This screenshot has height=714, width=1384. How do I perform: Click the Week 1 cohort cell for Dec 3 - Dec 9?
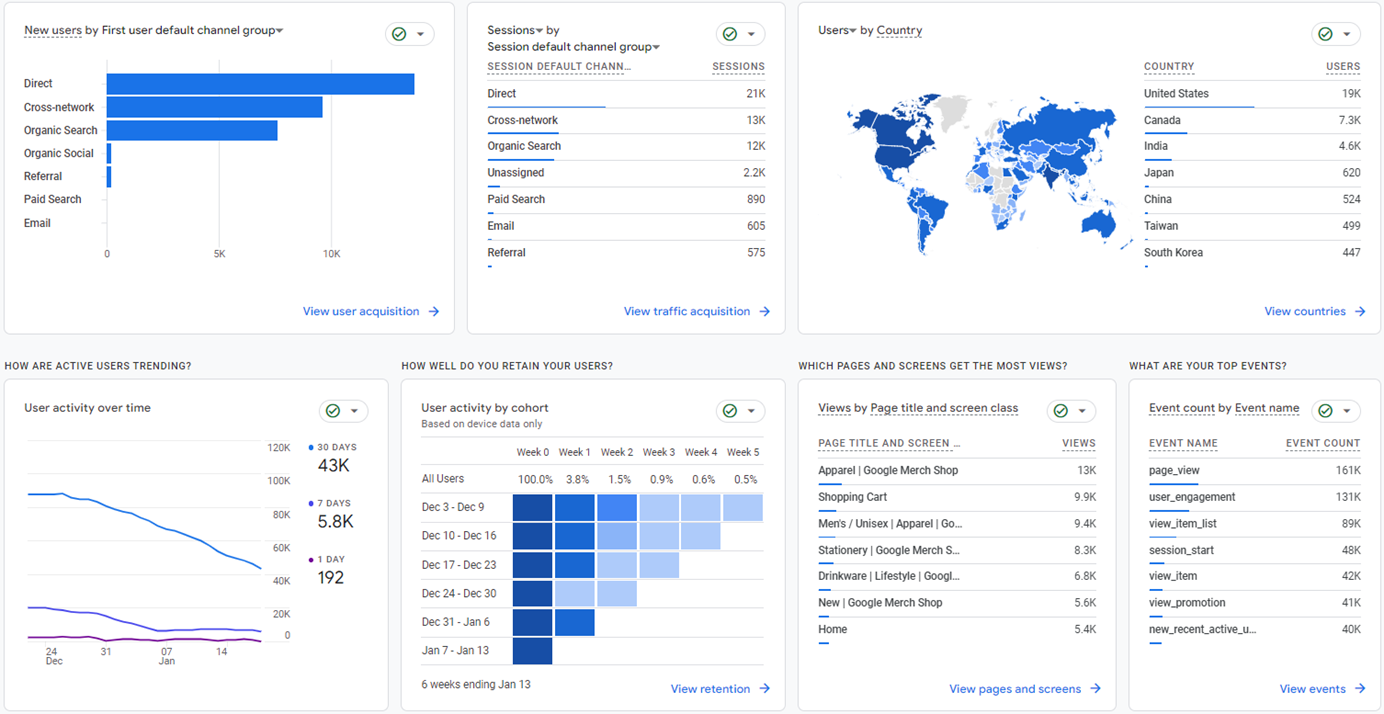point(574,509)
